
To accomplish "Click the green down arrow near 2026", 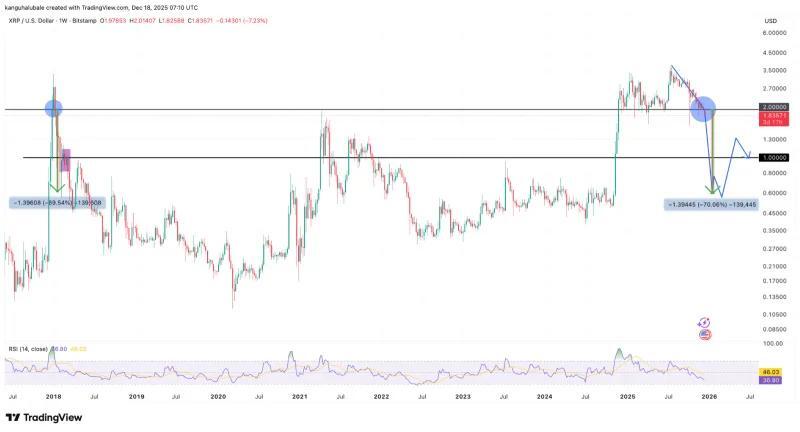I will (713, 186).
